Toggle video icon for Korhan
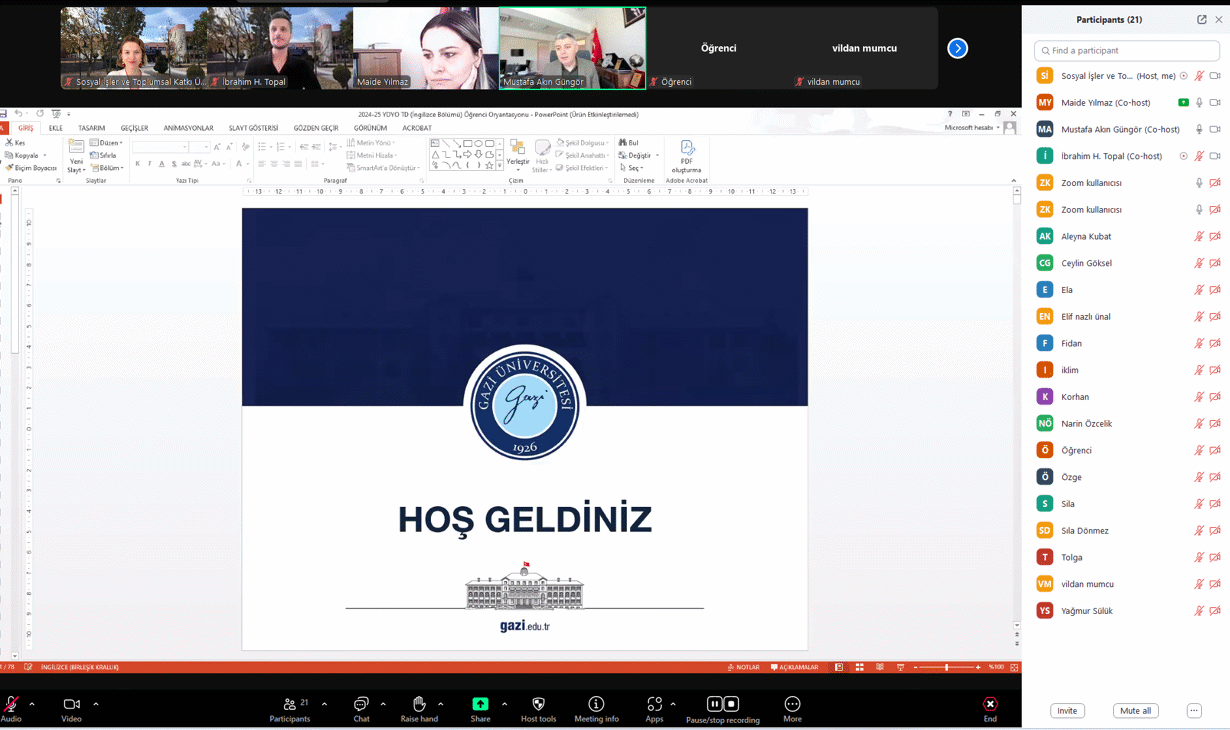1230x730 pixels. [x=1215, y=397]
